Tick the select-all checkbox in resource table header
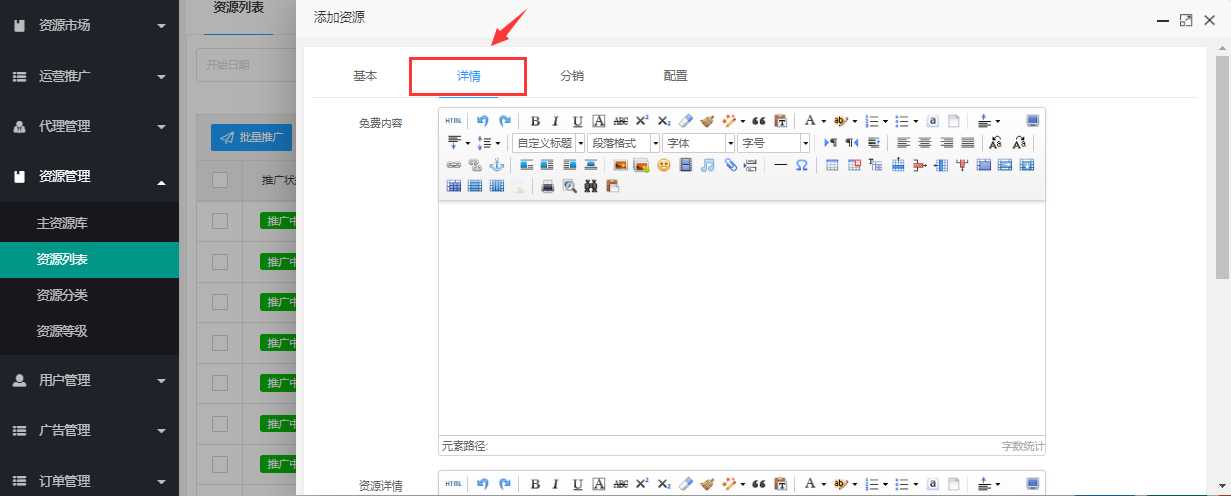 point(220,181)
